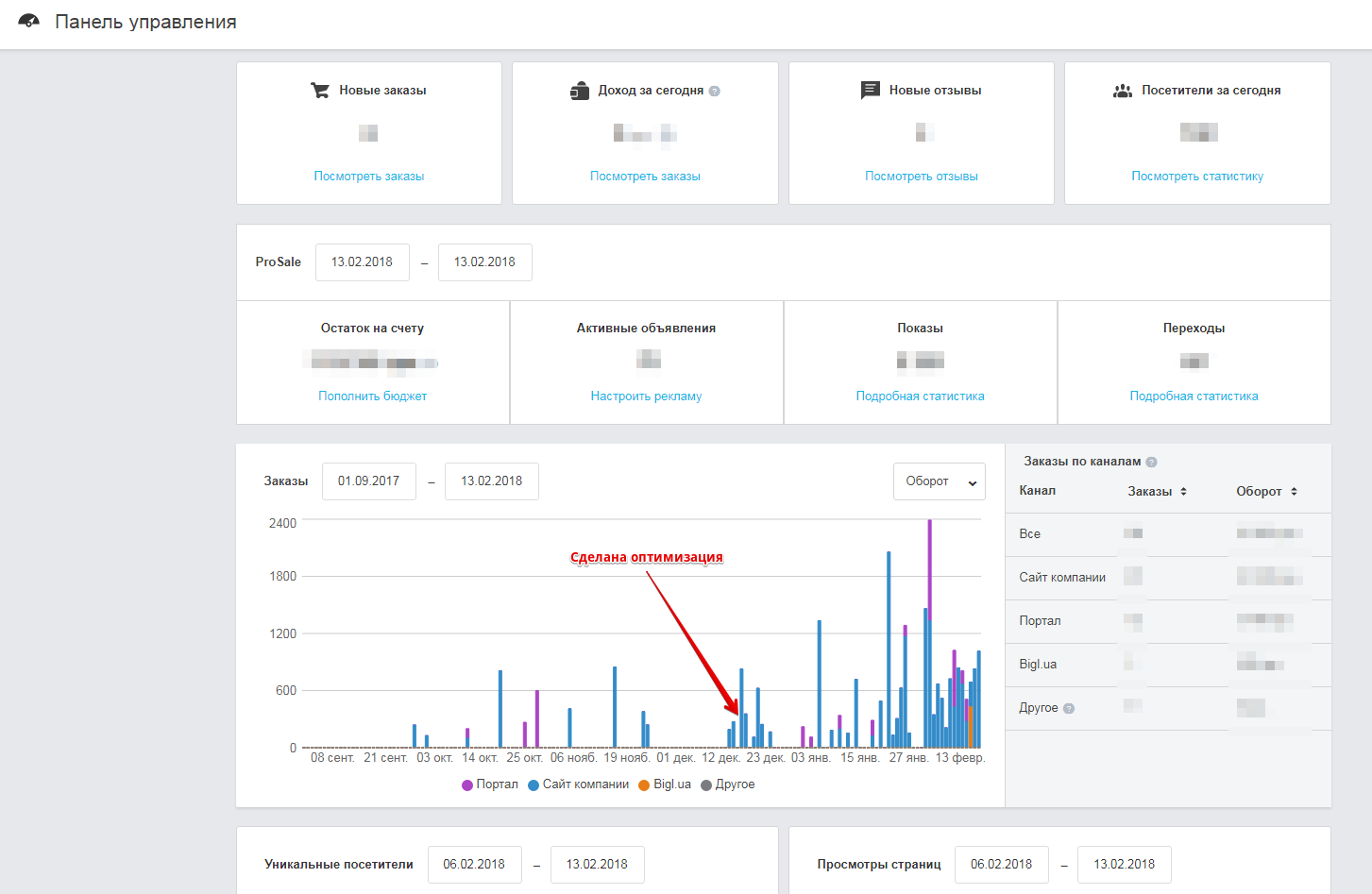Open Посмотреть заказы under Новые заказы

pyautogui.click(x=369, y=177)
